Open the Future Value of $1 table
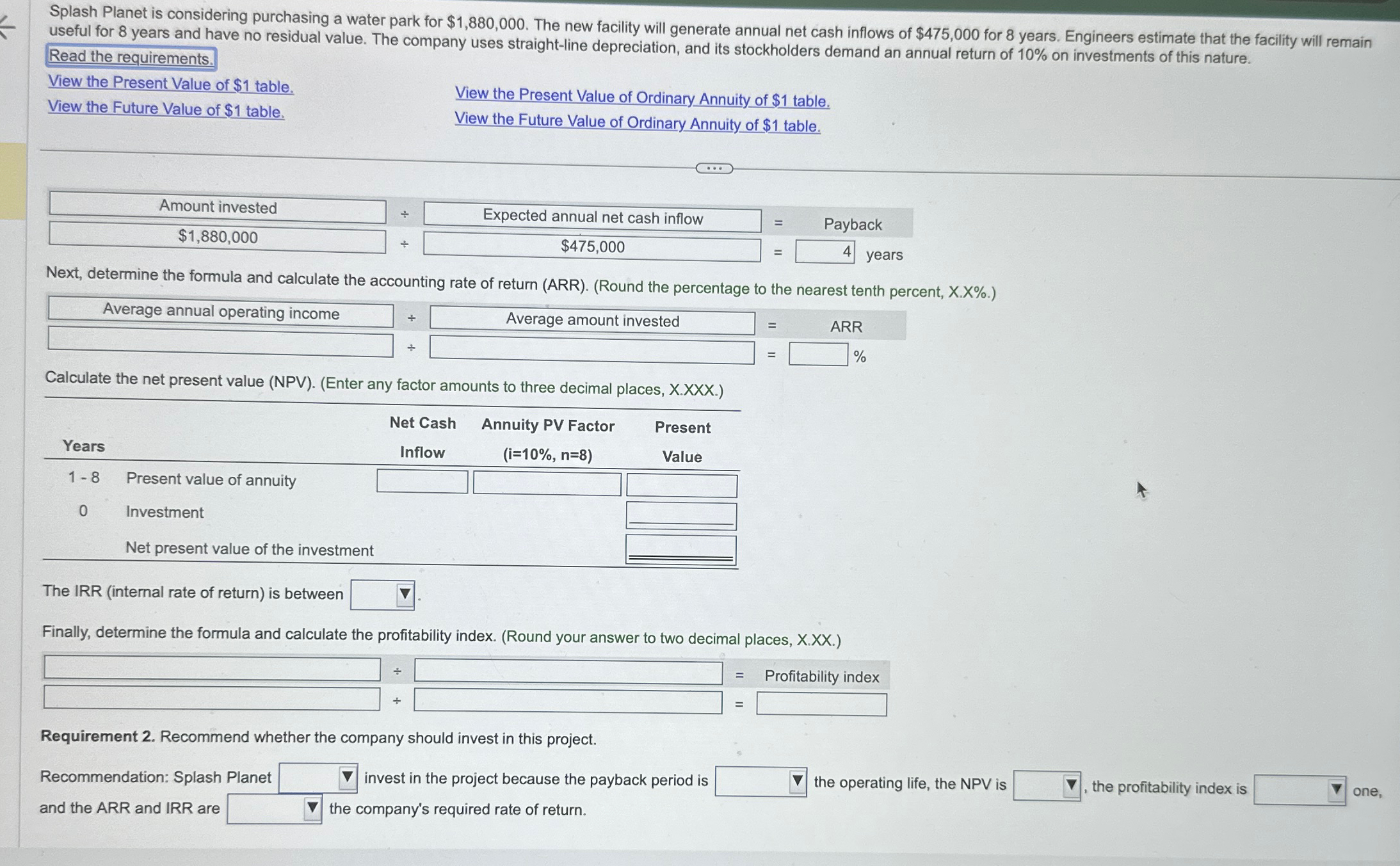1400x866 pixels. click(x=166, y=109)
